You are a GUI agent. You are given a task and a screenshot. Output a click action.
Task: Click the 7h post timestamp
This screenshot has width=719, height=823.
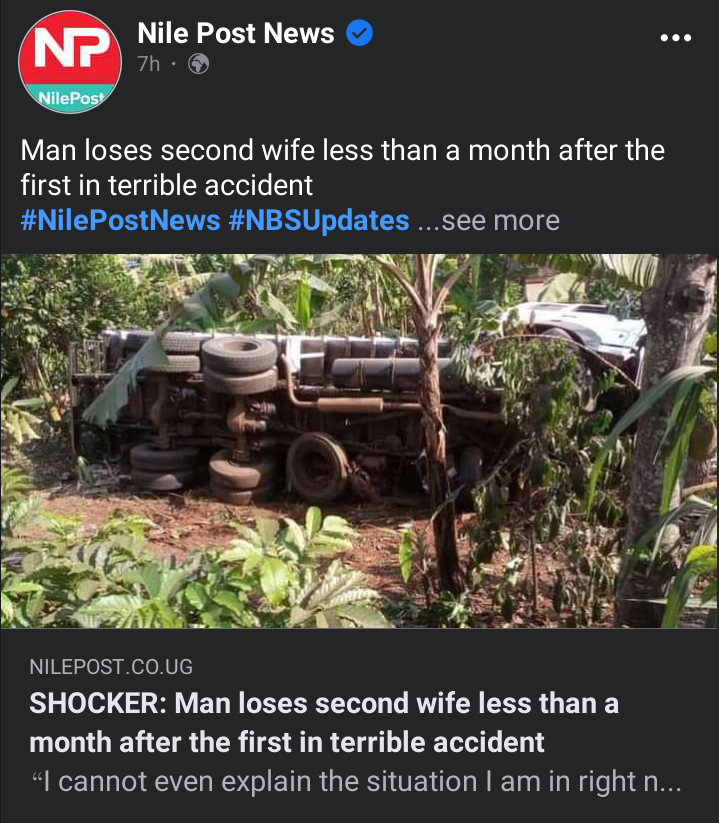pyautogui.click(x=149, y=64)
